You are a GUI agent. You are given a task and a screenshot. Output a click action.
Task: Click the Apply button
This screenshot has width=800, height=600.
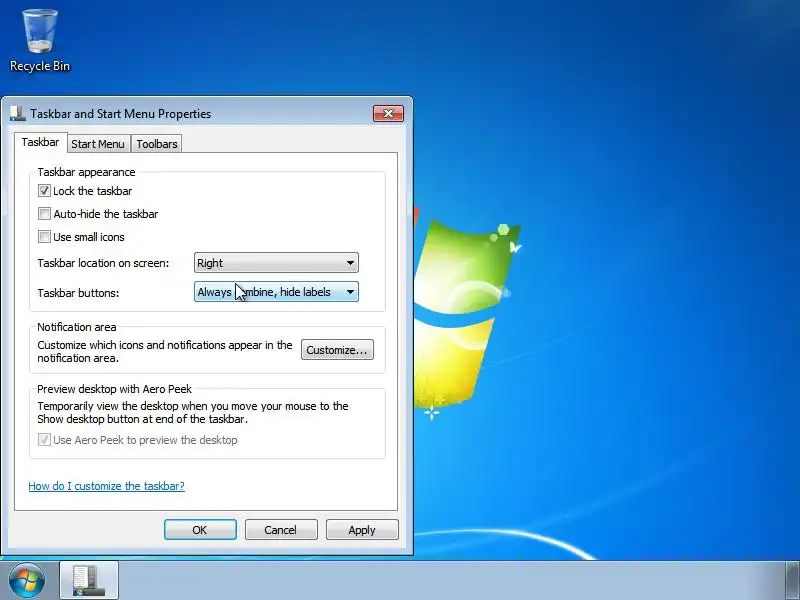[x=362, y=530]
